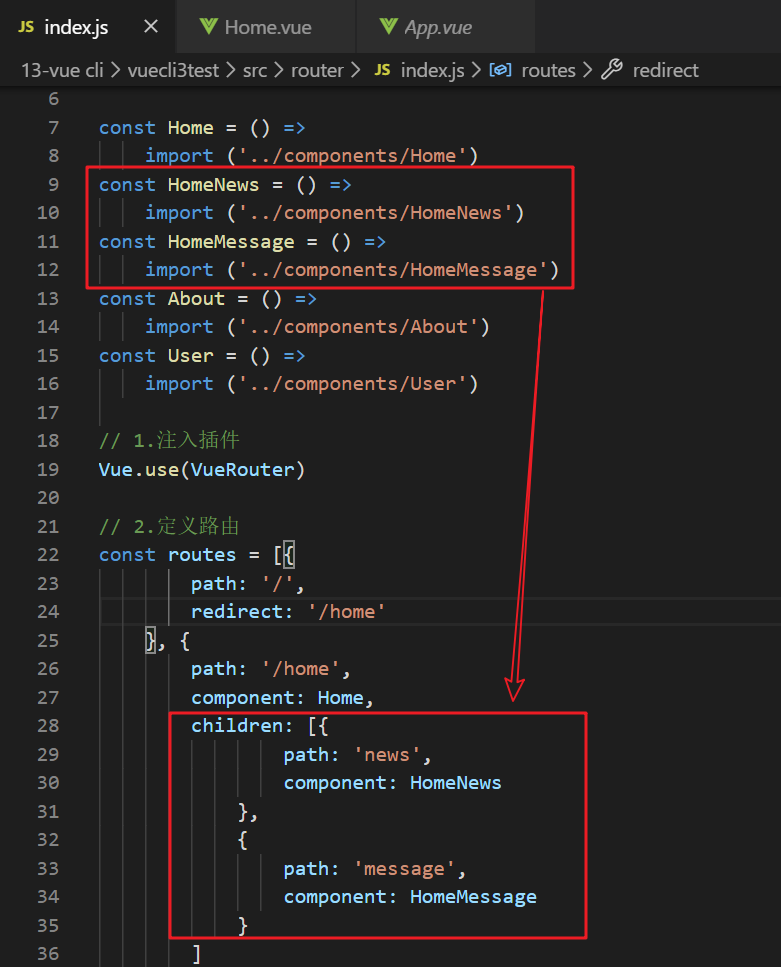The height and width of the screenshot is (967, 781).
Task: Click 'component: HomeMessage' on line 34
Action: tap(410, 897)
